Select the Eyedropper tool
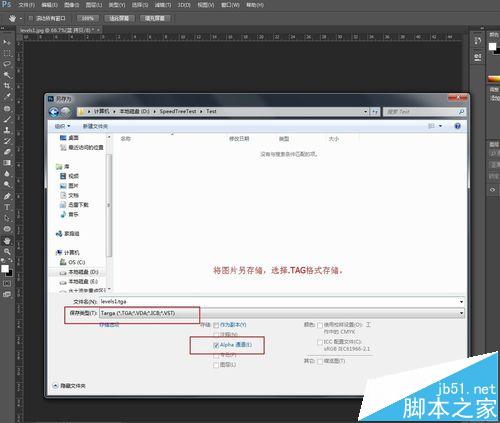This screenshot has height=423, width=500. click(7, 97)
